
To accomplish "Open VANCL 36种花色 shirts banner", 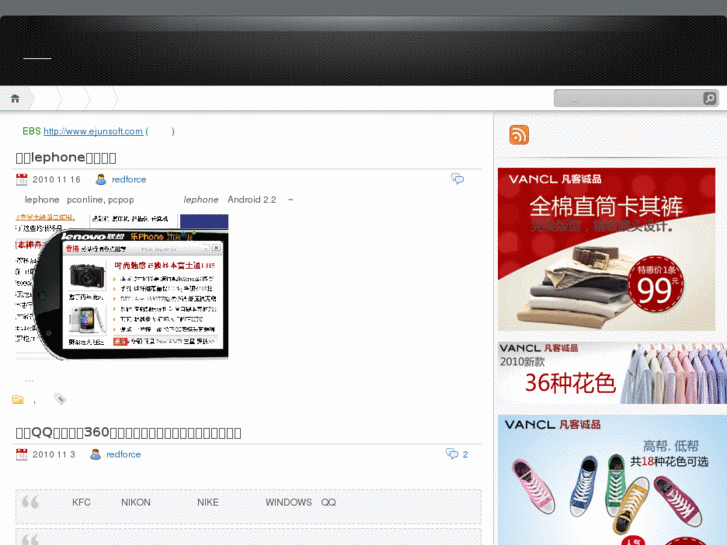I will pyautogui.click(x=612, y=373).
